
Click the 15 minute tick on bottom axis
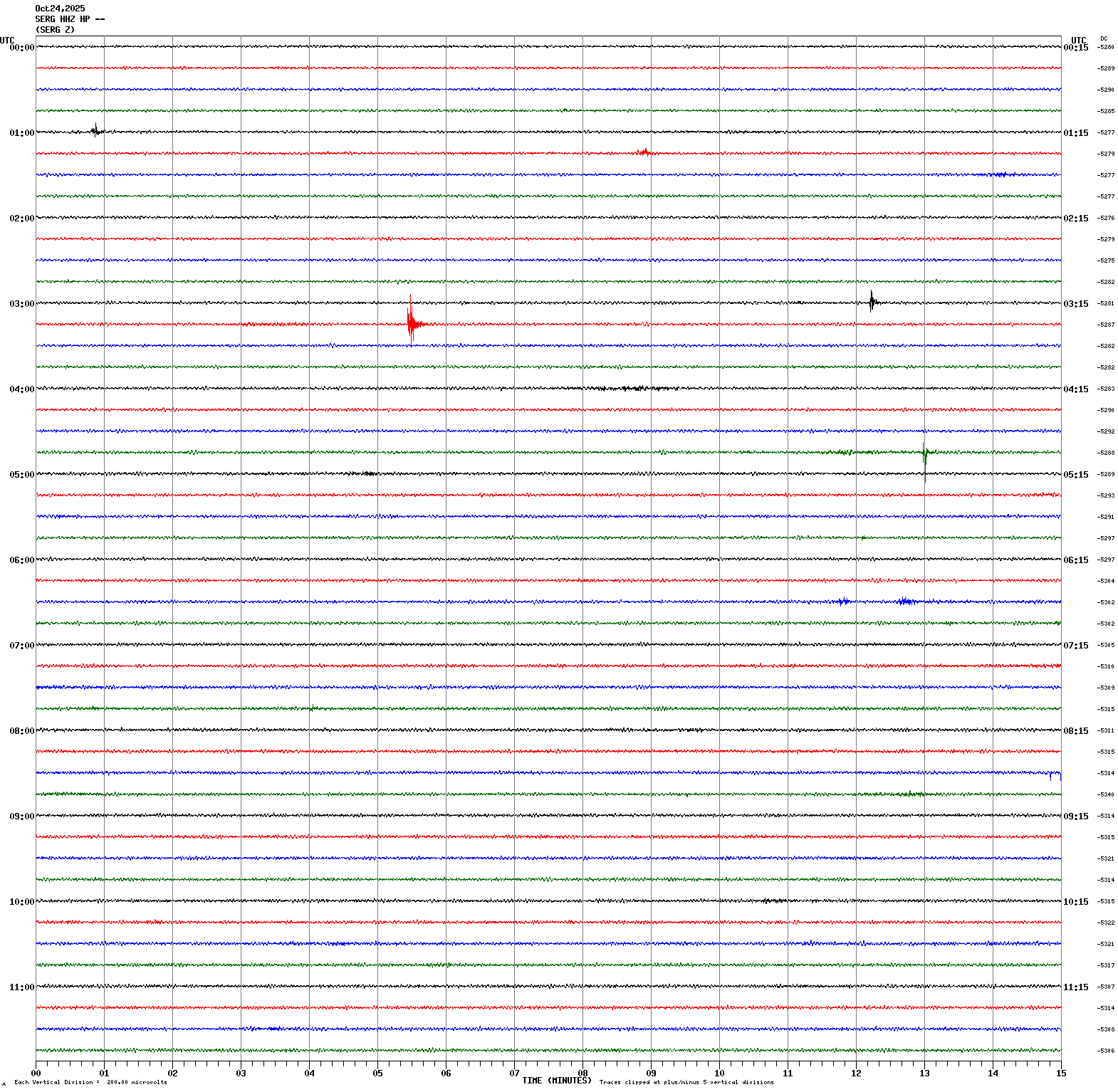pos(1060,1073)
